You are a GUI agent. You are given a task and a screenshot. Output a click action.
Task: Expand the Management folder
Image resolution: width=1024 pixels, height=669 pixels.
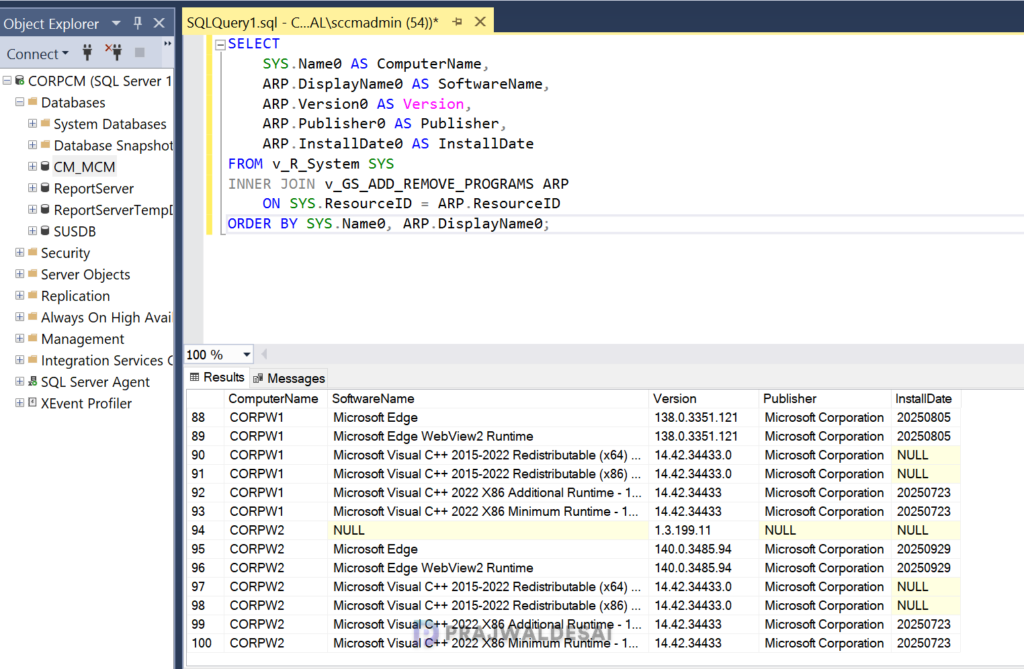20,338
